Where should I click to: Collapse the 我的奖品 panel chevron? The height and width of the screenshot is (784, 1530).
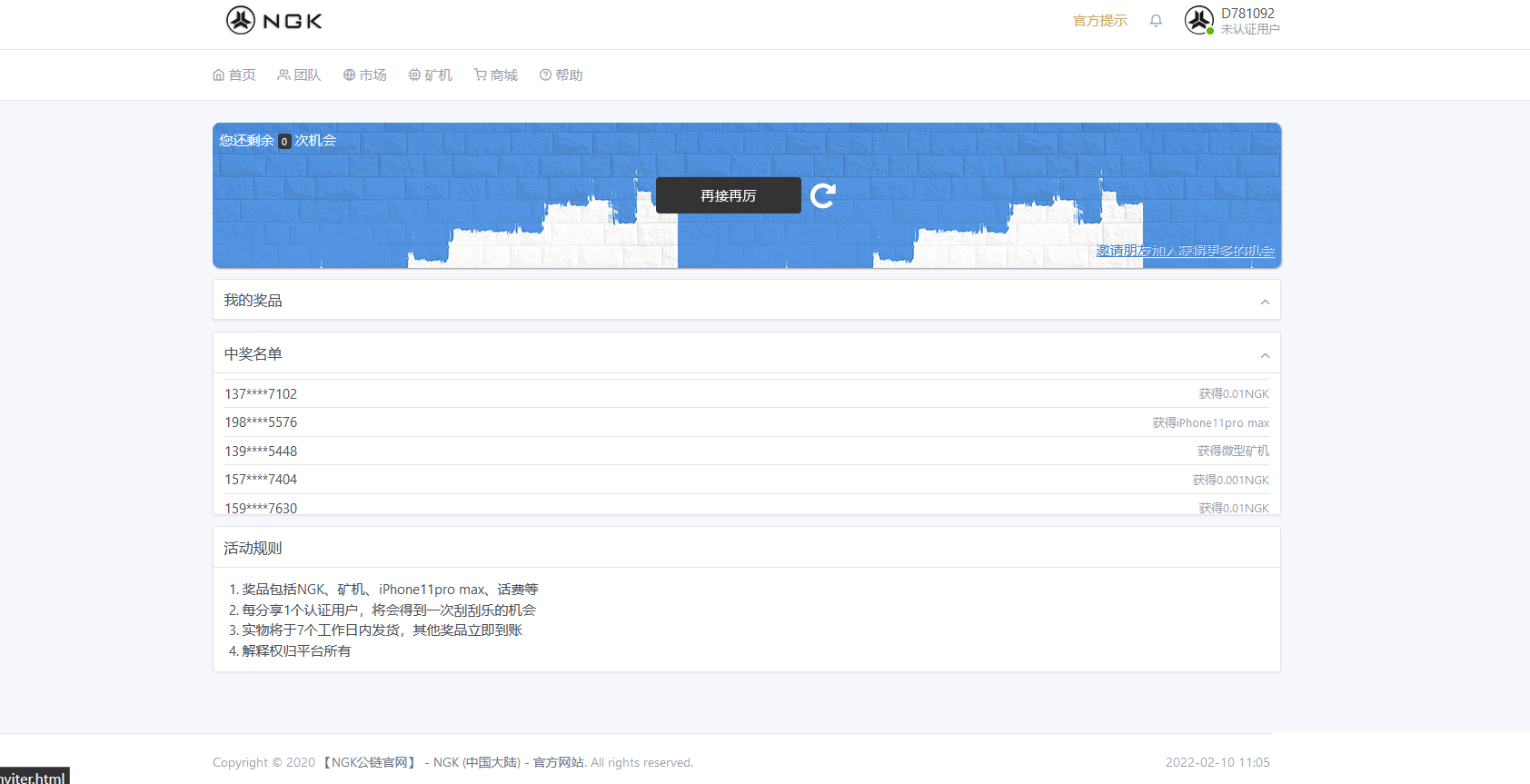coord(1265,302)
